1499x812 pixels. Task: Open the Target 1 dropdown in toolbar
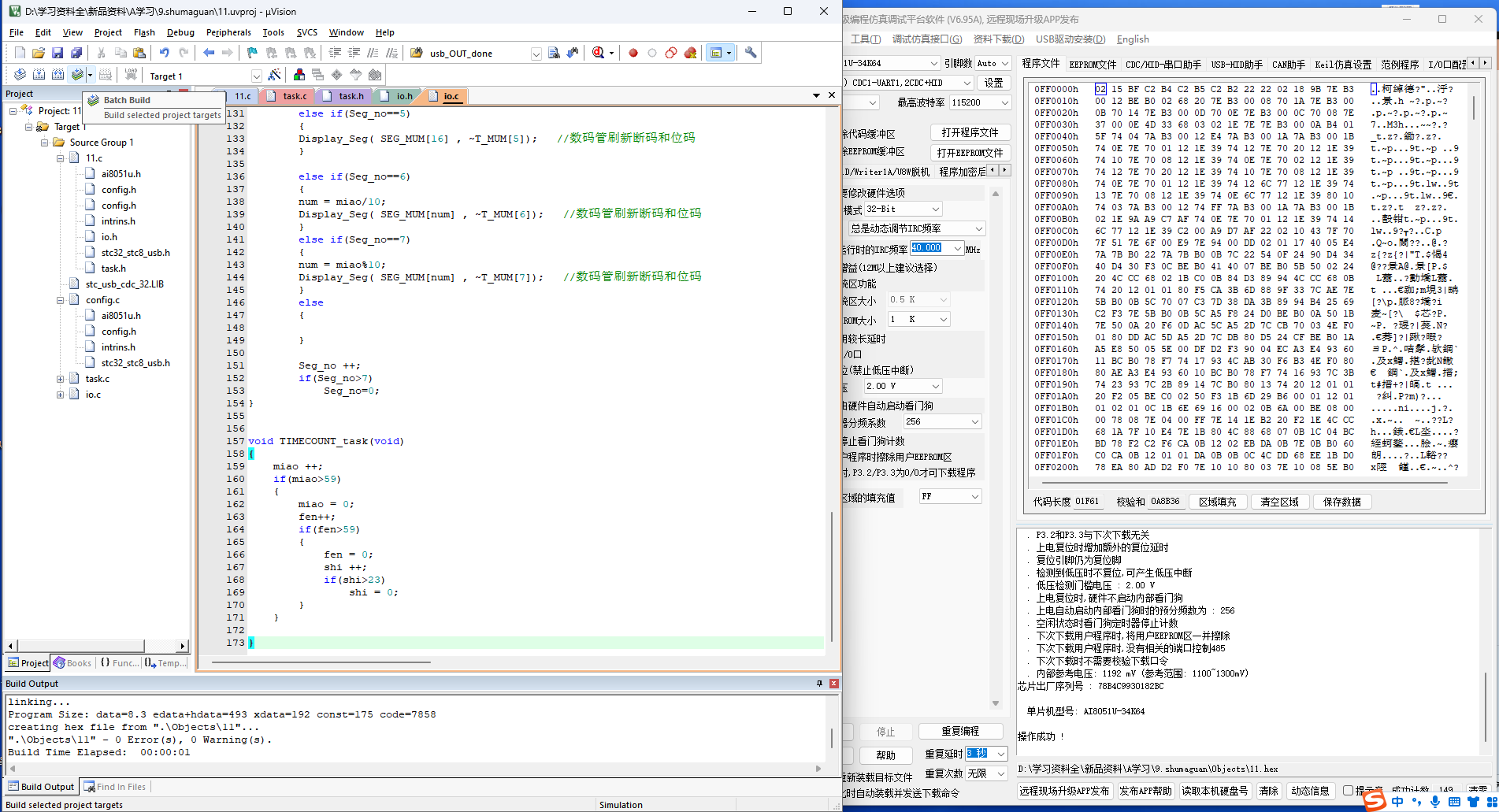tap(256, 76)
